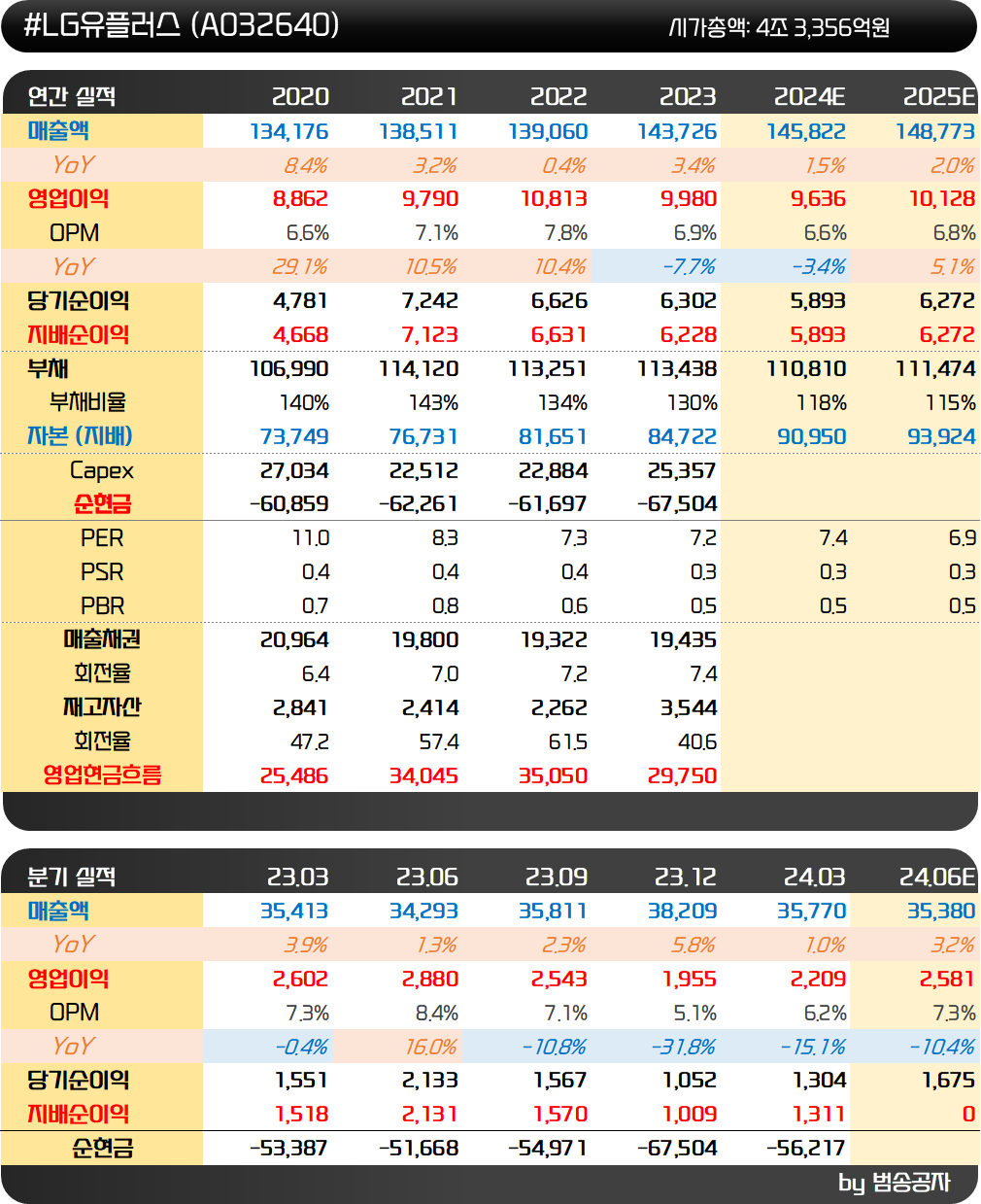Select the 영업이익 estimate 10,128
This screenshot has width=981, height=1204.
tap(942, 199)
